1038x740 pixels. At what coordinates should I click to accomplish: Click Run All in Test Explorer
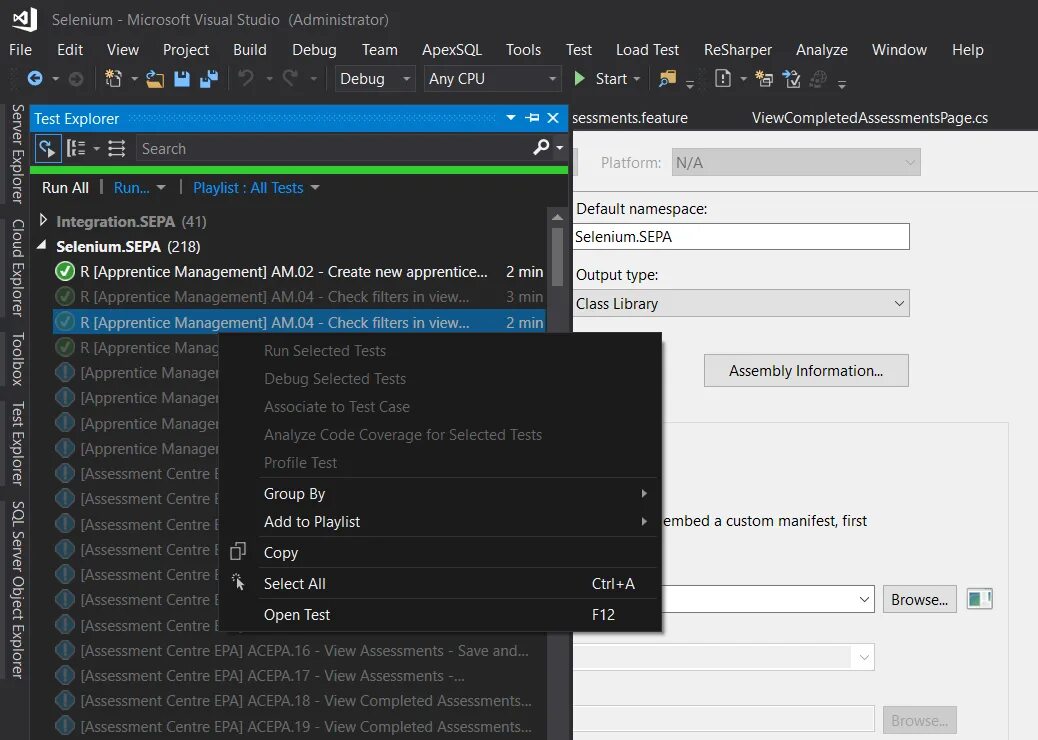click(65, 188)
